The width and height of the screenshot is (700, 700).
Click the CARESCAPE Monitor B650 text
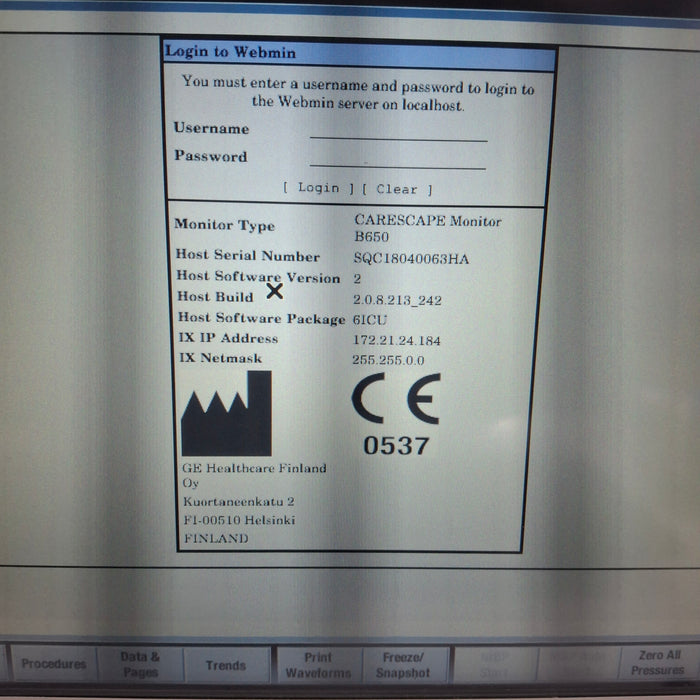426,229
